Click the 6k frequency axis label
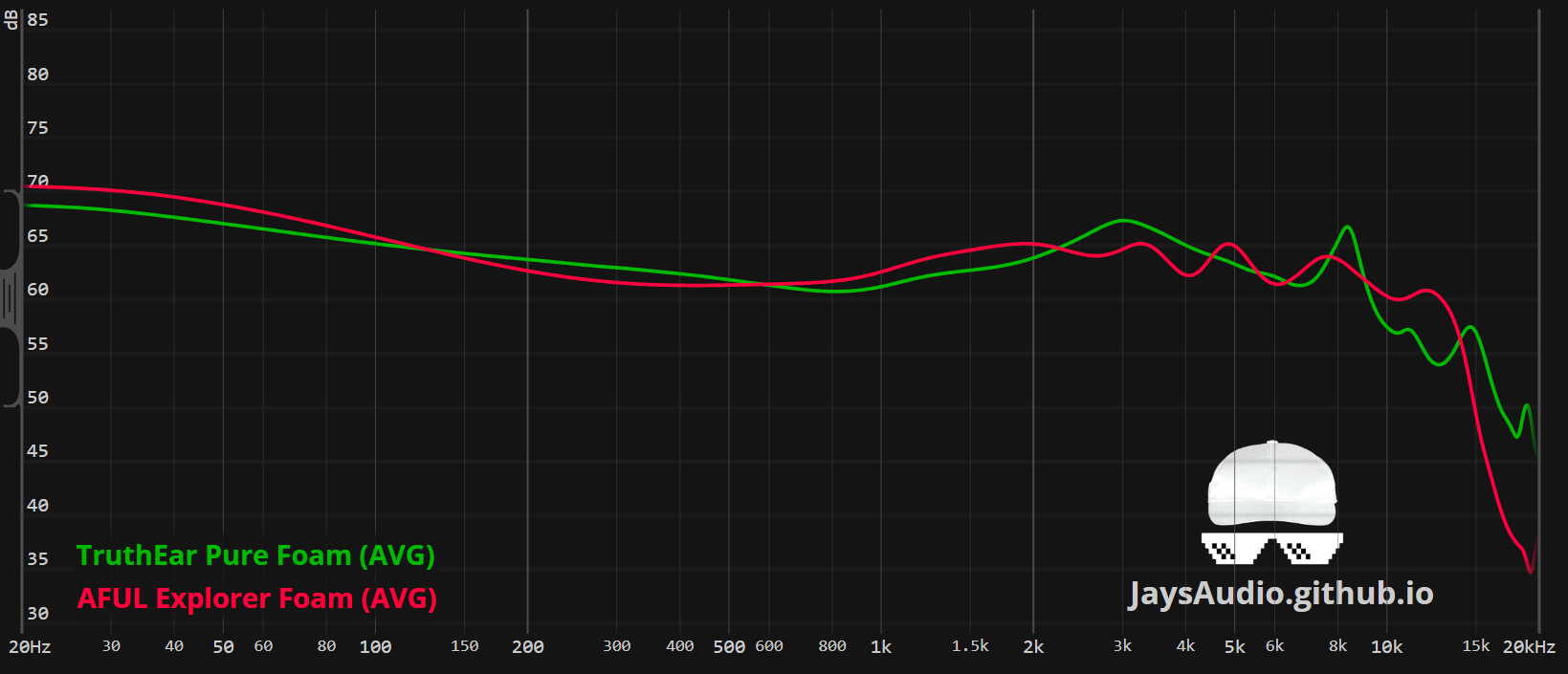The image size is (1568, 674). click(1274, 646)
